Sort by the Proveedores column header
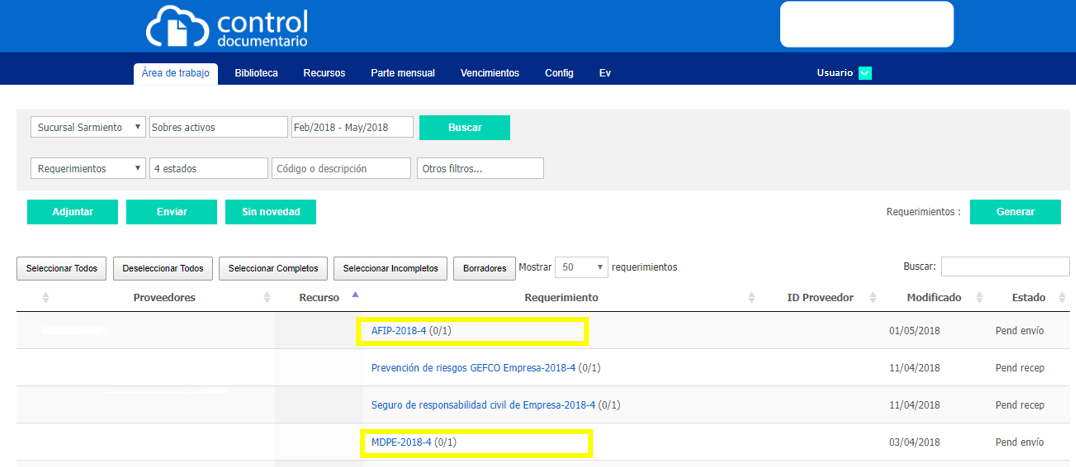Viewport: 1076px width, 467px height. (164, 298)
